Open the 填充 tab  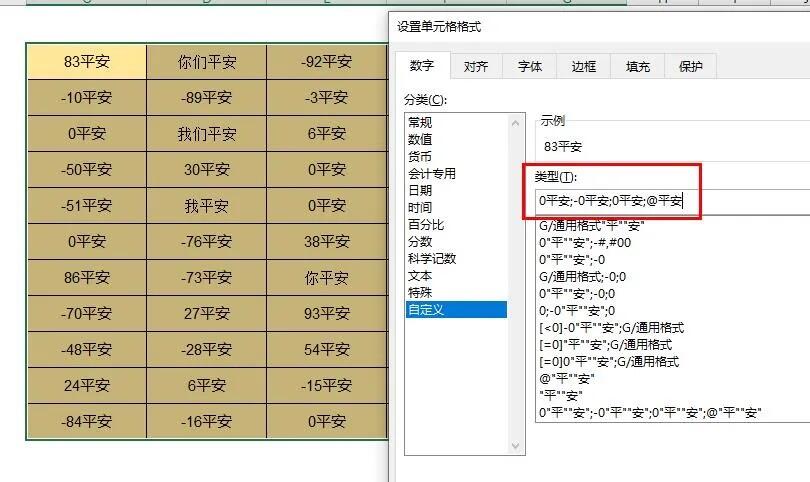tap(637, 66)
